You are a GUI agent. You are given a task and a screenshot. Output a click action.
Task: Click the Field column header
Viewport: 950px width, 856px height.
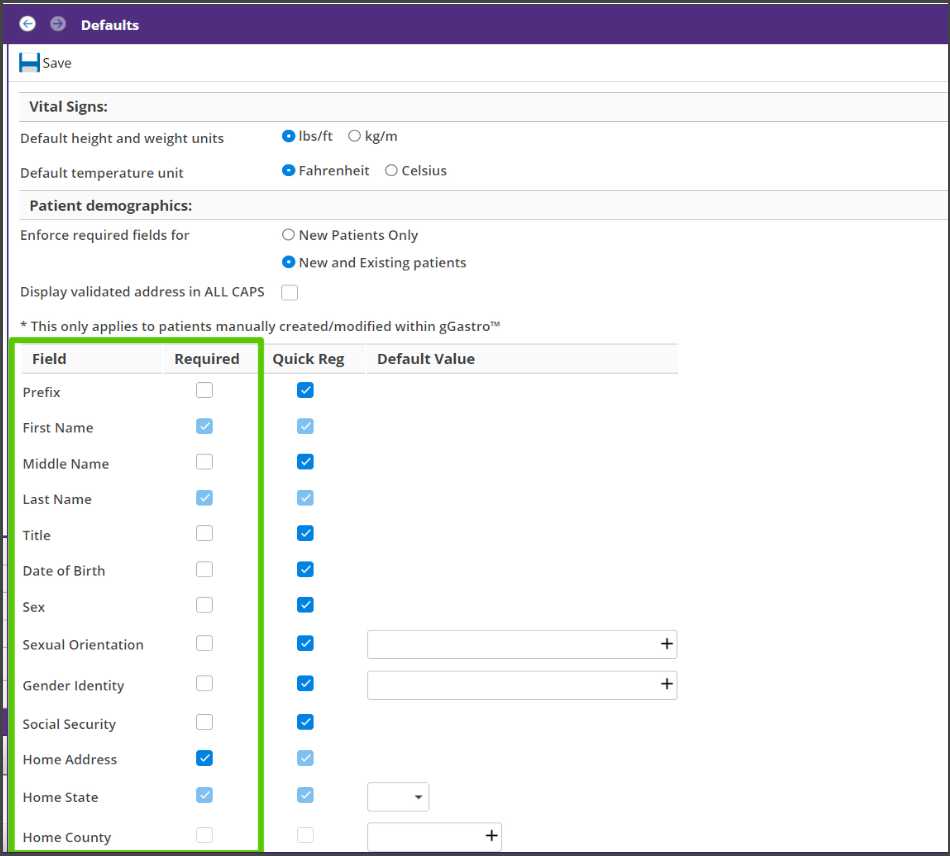coord(49,359)
